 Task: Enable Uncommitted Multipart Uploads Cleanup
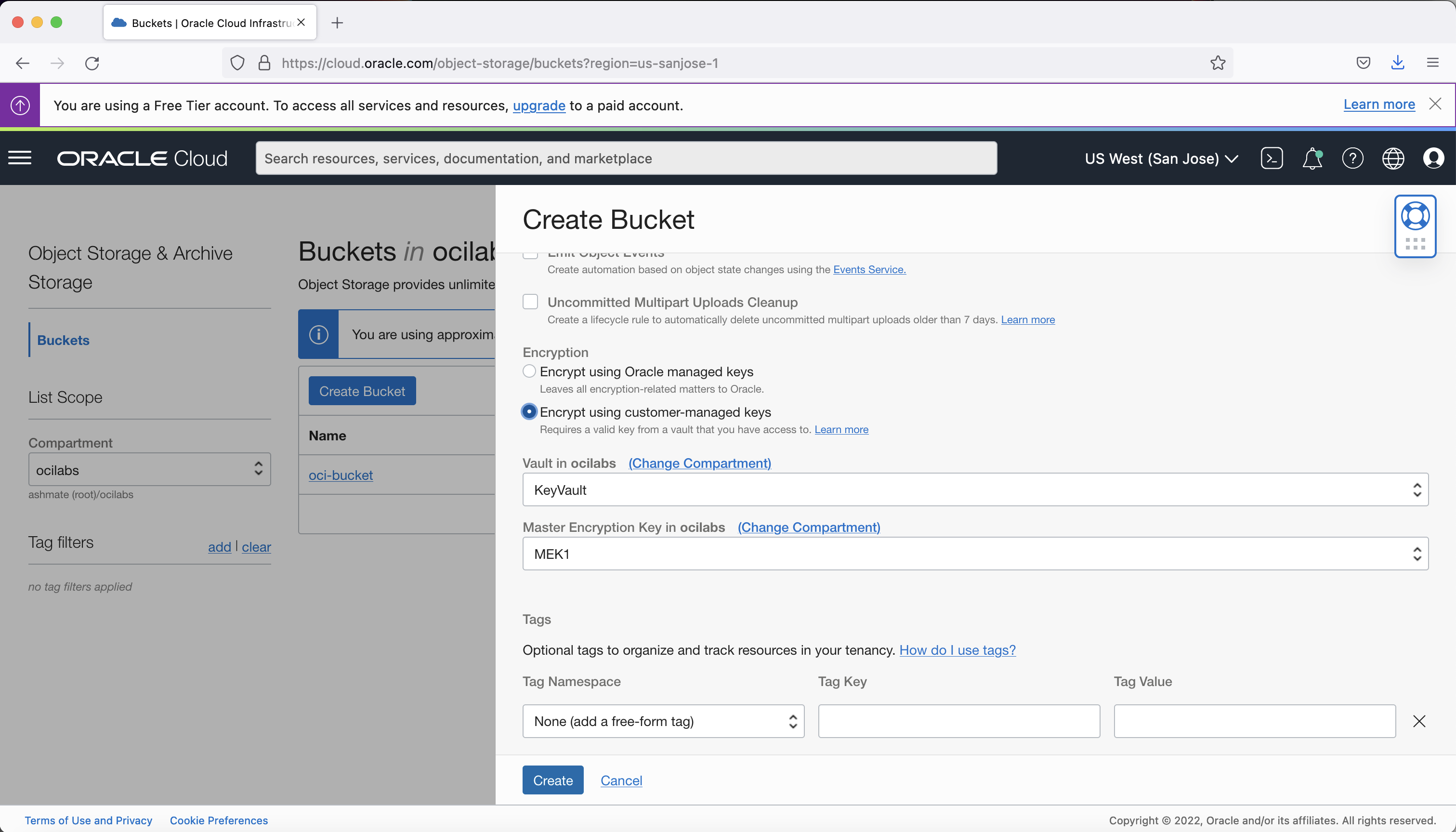(x=529, y=301)
